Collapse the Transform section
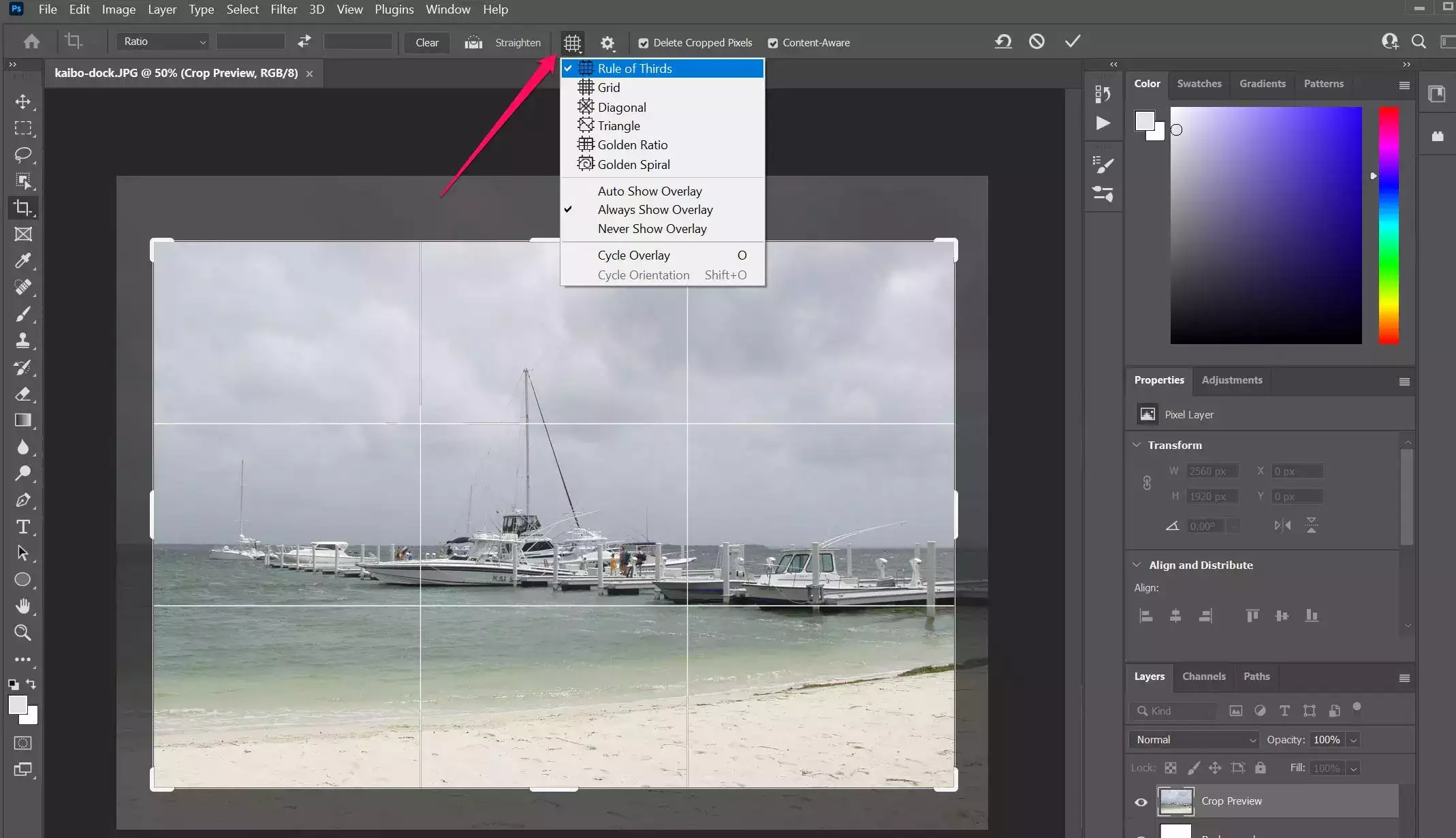Image resolution: width=1456 pixels, height=838 pixels. pos(1136,445)
